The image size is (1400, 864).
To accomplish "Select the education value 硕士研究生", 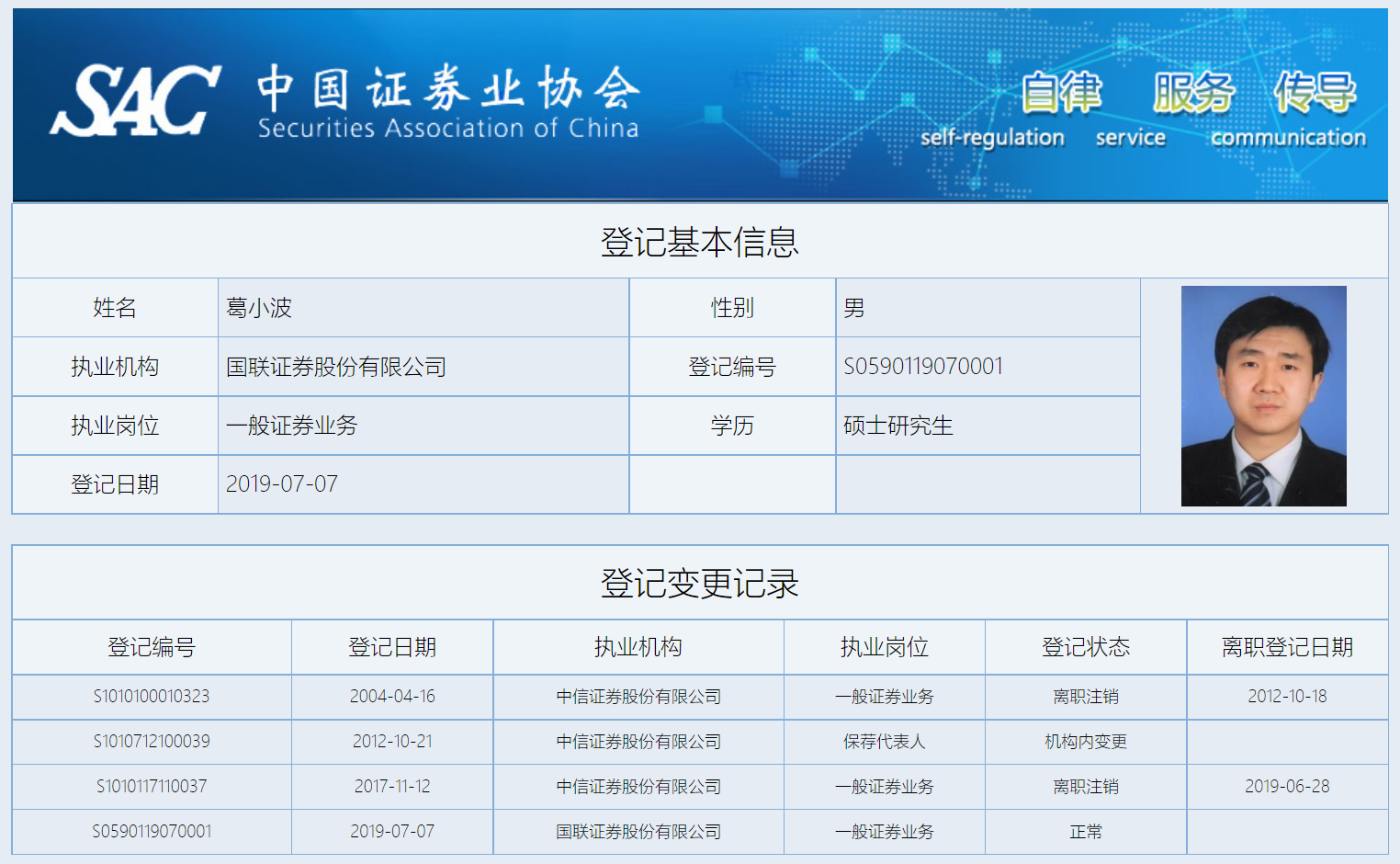I will [898, 426].
